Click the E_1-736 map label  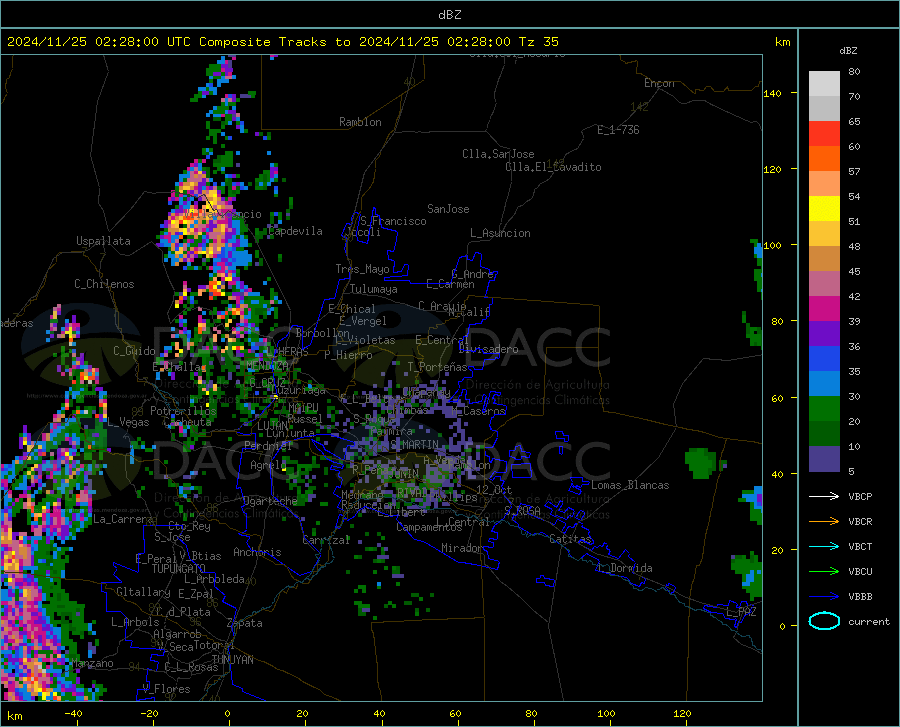tap(618, 130)
